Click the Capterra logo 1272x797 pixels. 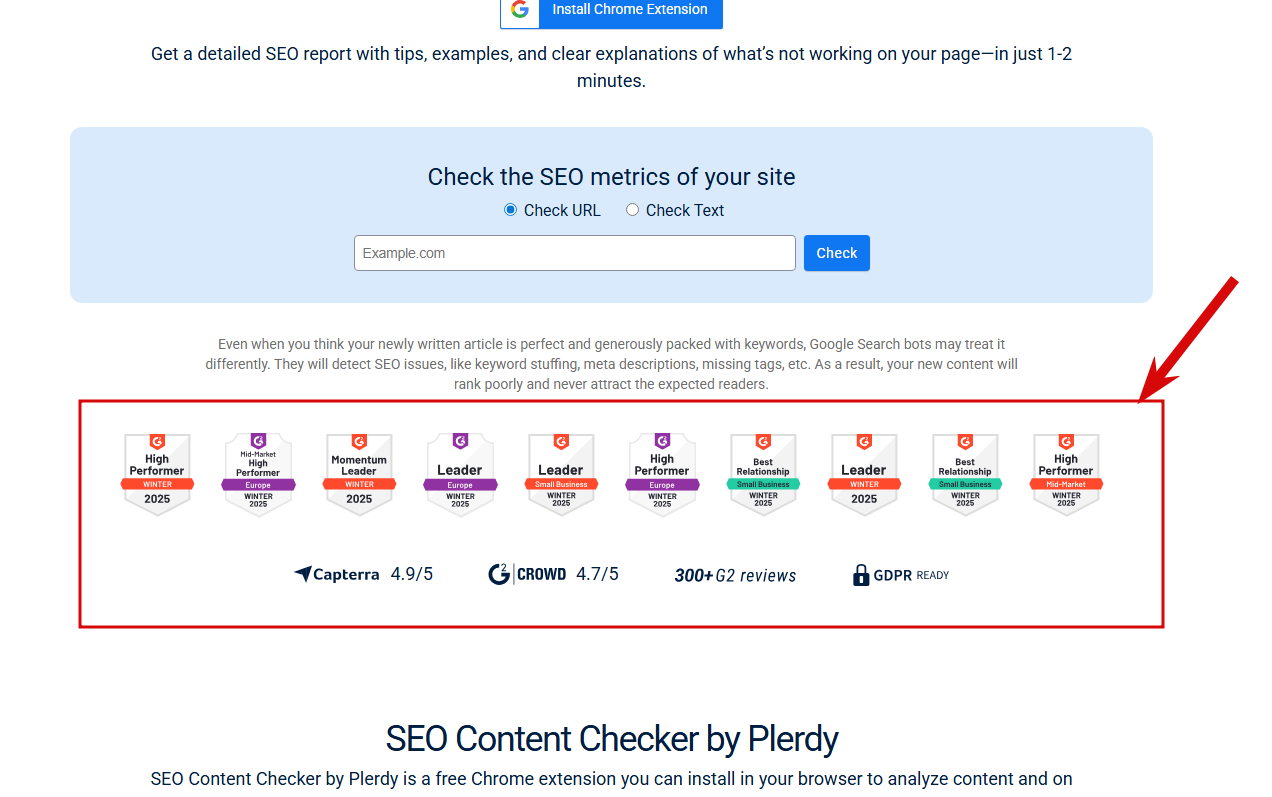[337, 574]
